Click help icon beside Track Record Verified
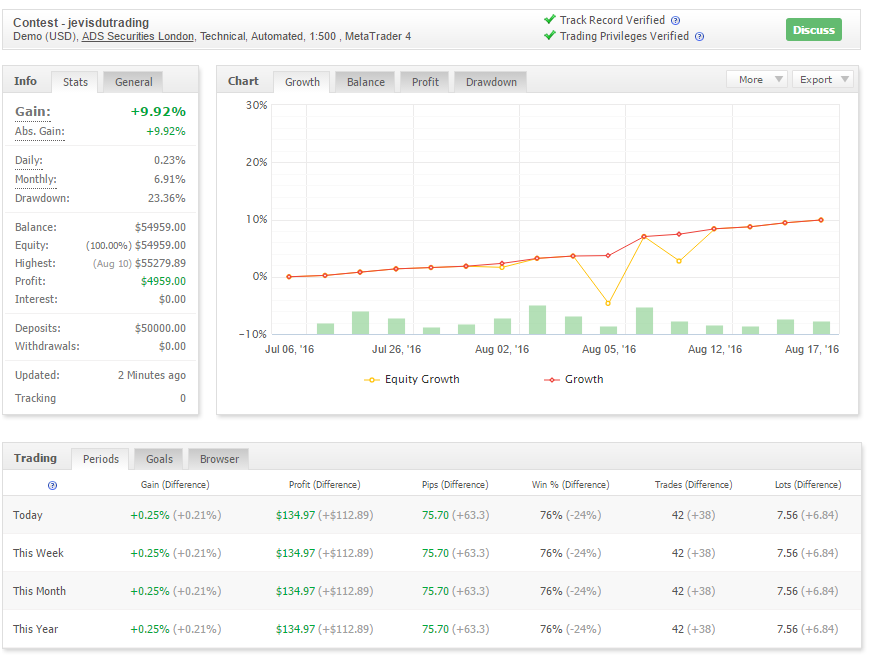Image resolution: width=871 pixels, height=666 pixels. (676, 20)
